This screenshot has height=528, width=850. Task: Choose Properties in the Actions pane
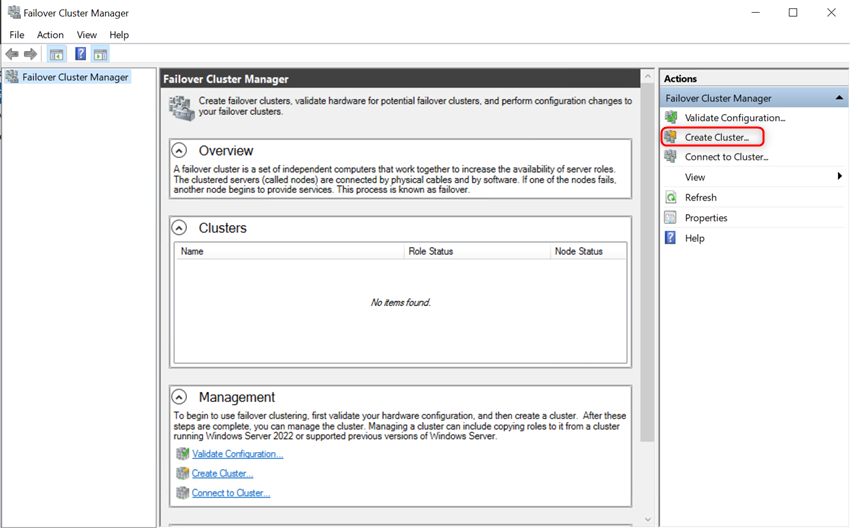pos(706,217)
